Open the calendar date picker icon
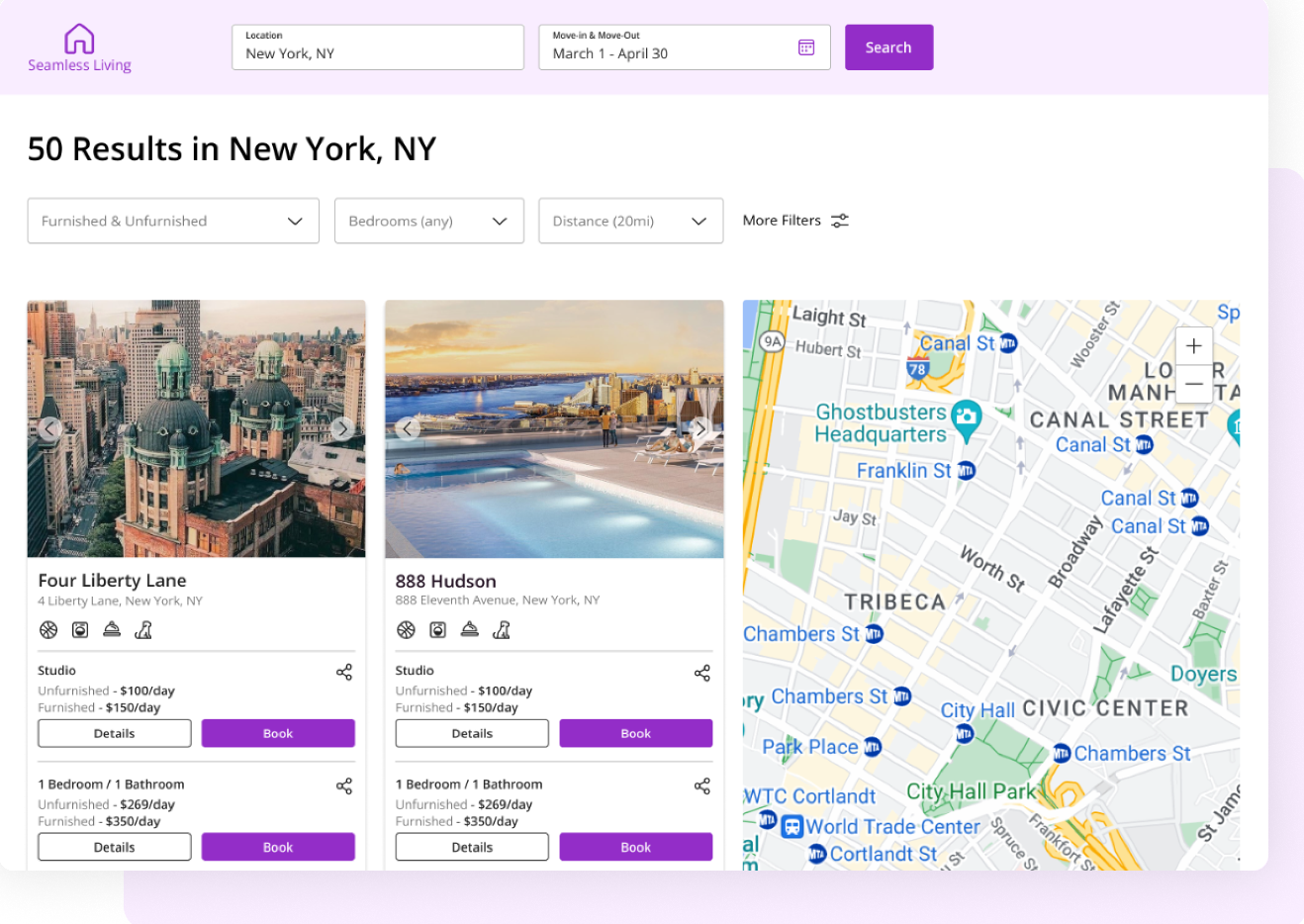Screen dimensions: 1304x924 click(x=806, y=47)
